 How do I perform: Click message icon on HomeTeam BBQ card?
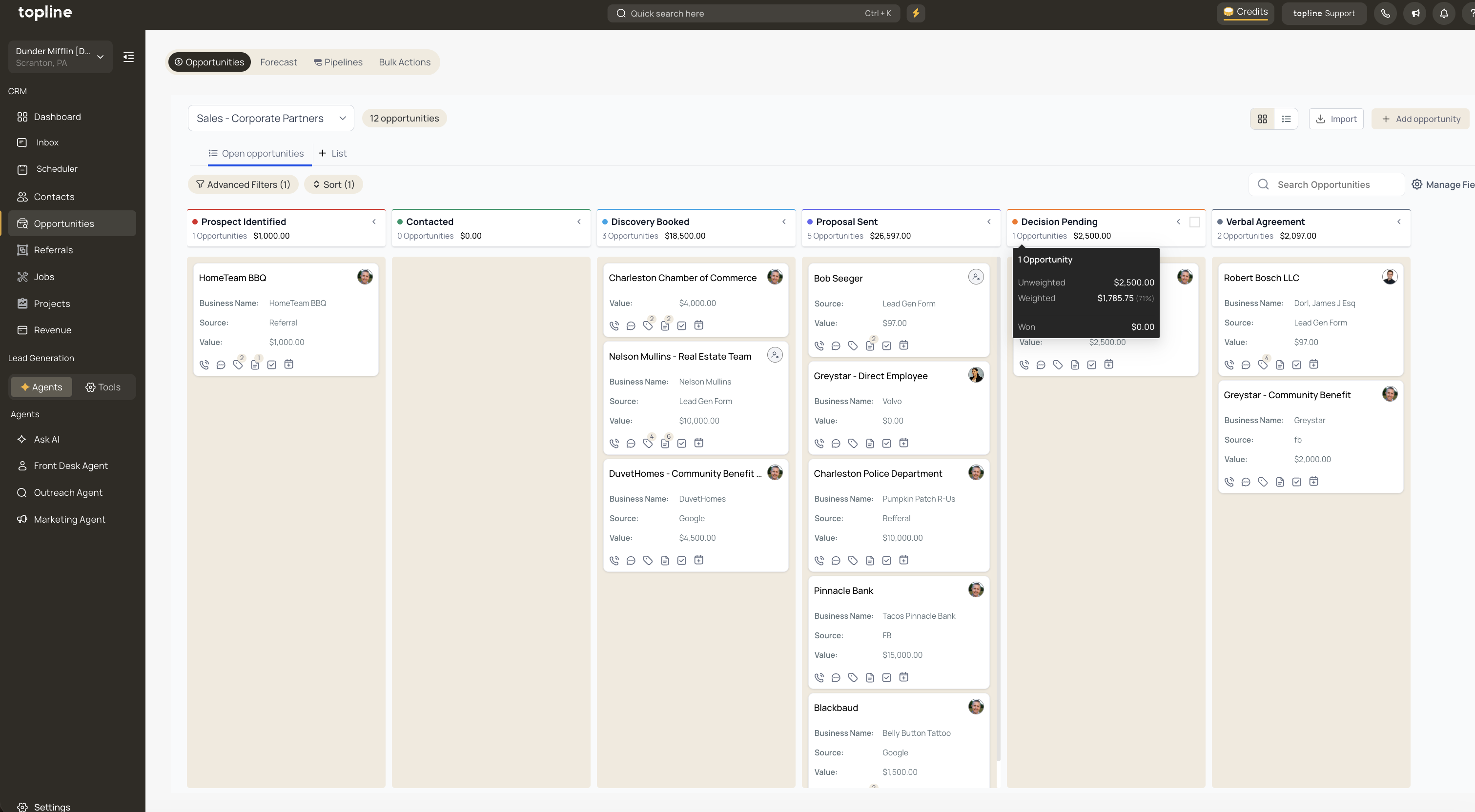221,365
